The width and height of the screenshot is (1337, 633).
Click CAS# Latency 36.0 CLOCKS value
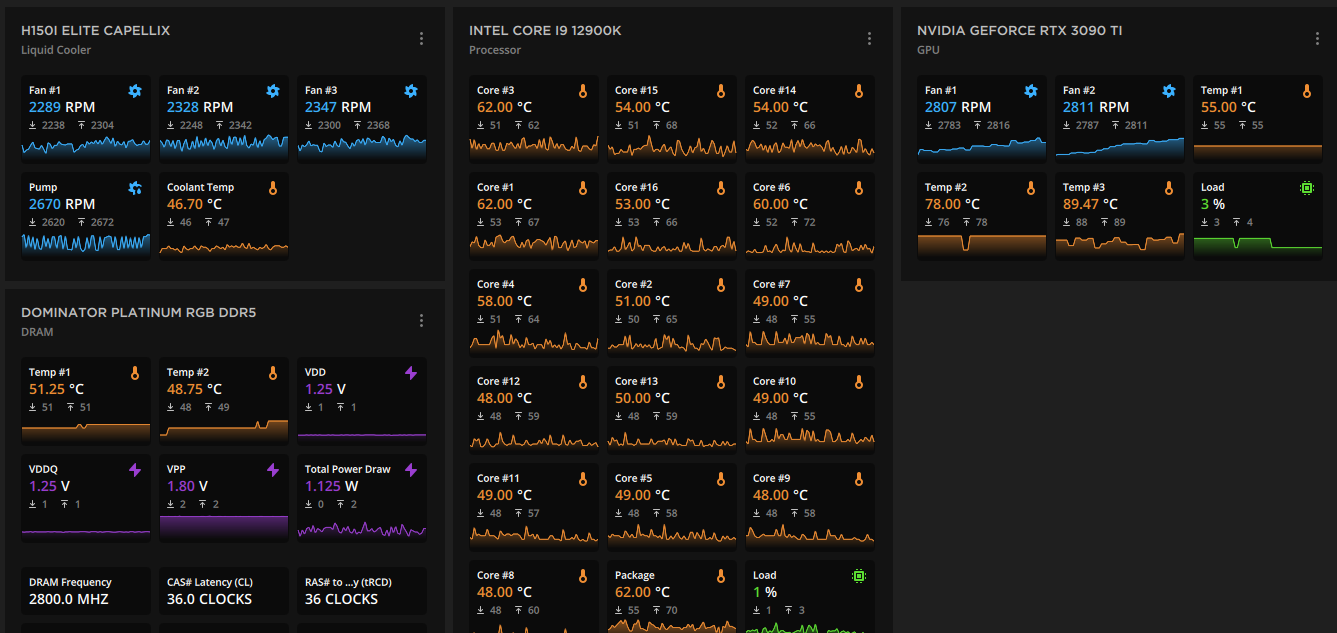pos(209,599)
